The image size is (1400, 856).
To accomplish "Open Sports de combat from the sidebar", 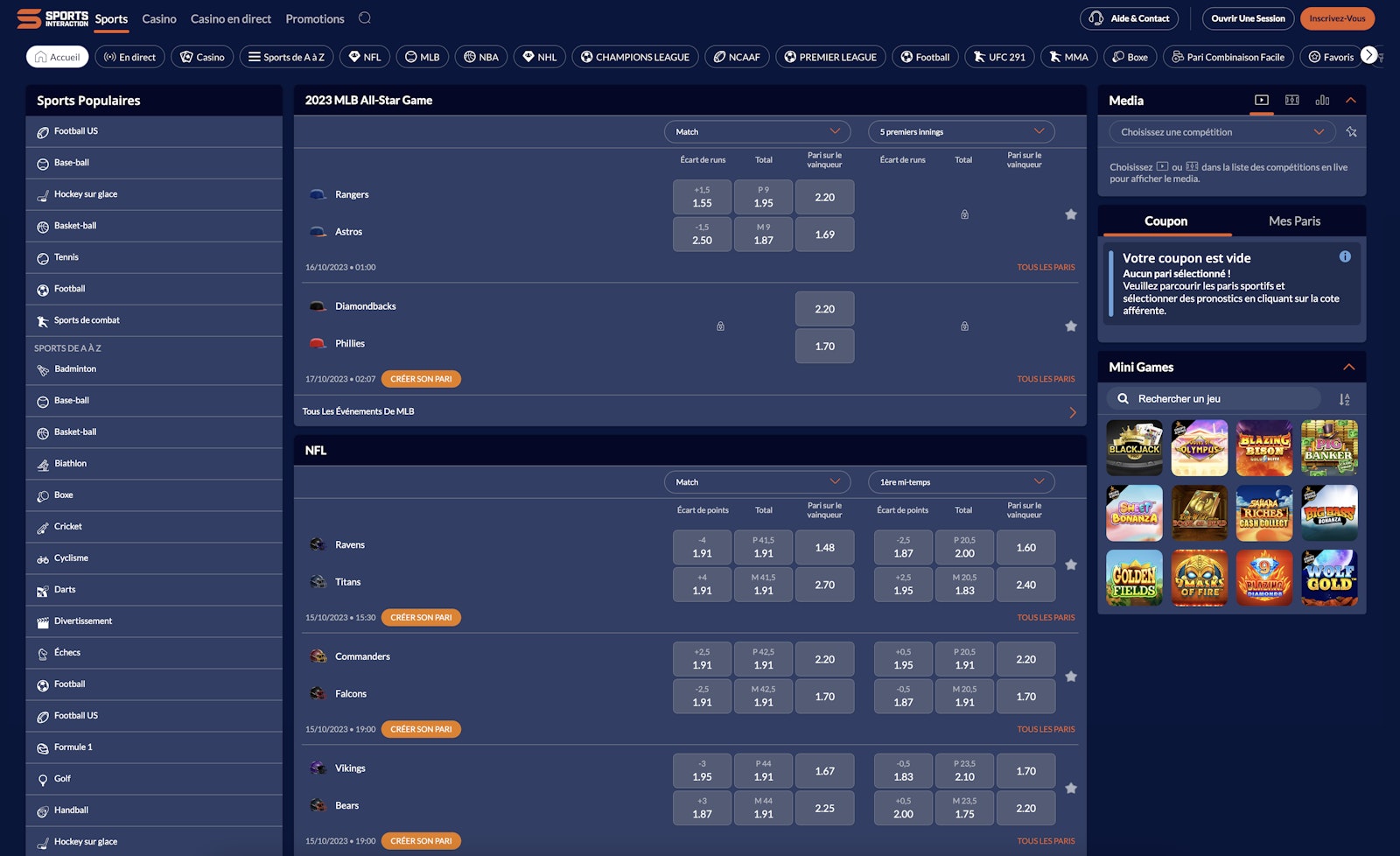I will (86, 319).
